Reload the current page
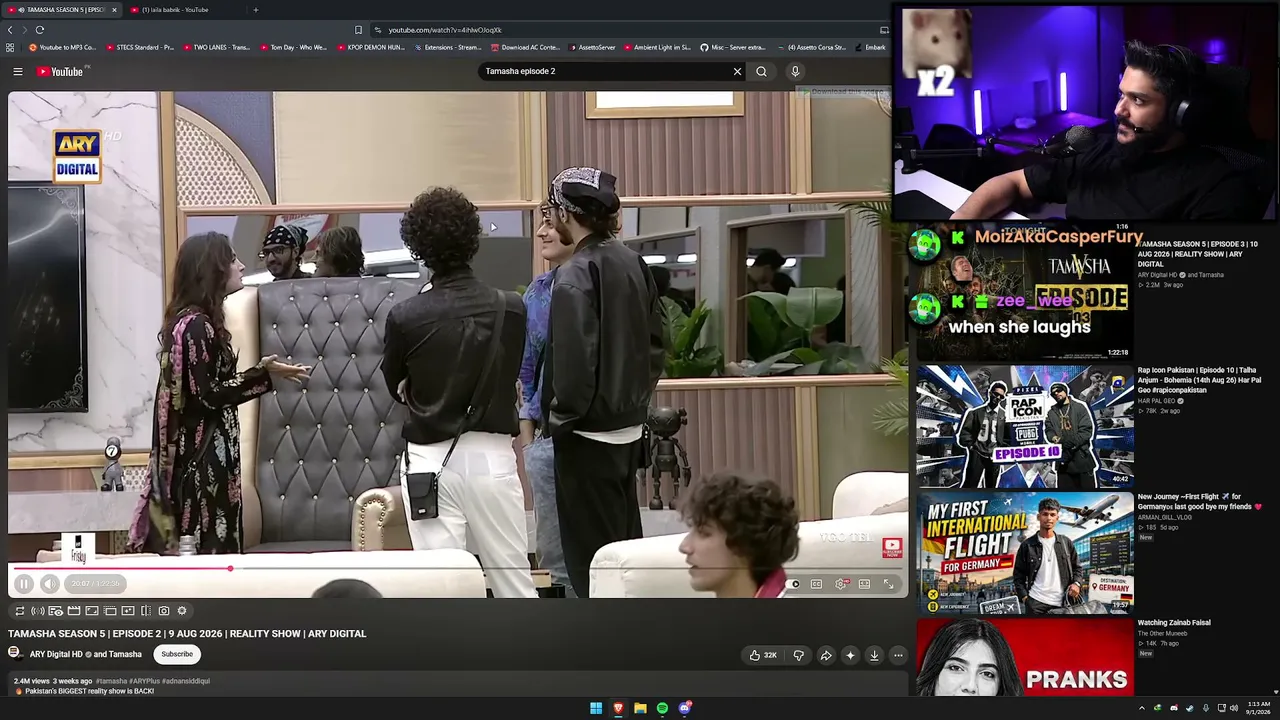Screen dimensions: 1280x720 click(x=40, y=30)
